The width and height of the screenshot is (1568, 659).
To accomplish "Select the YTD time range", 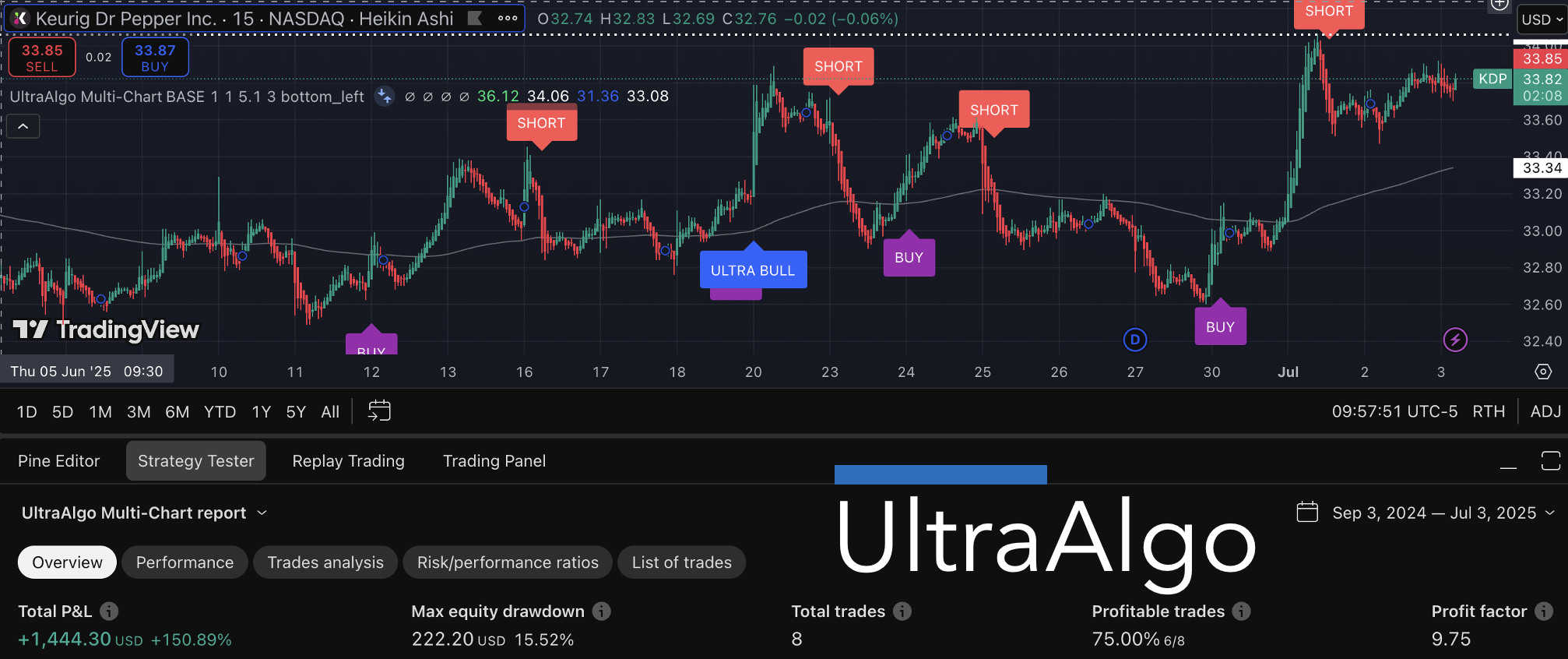I will coord(220,412).
